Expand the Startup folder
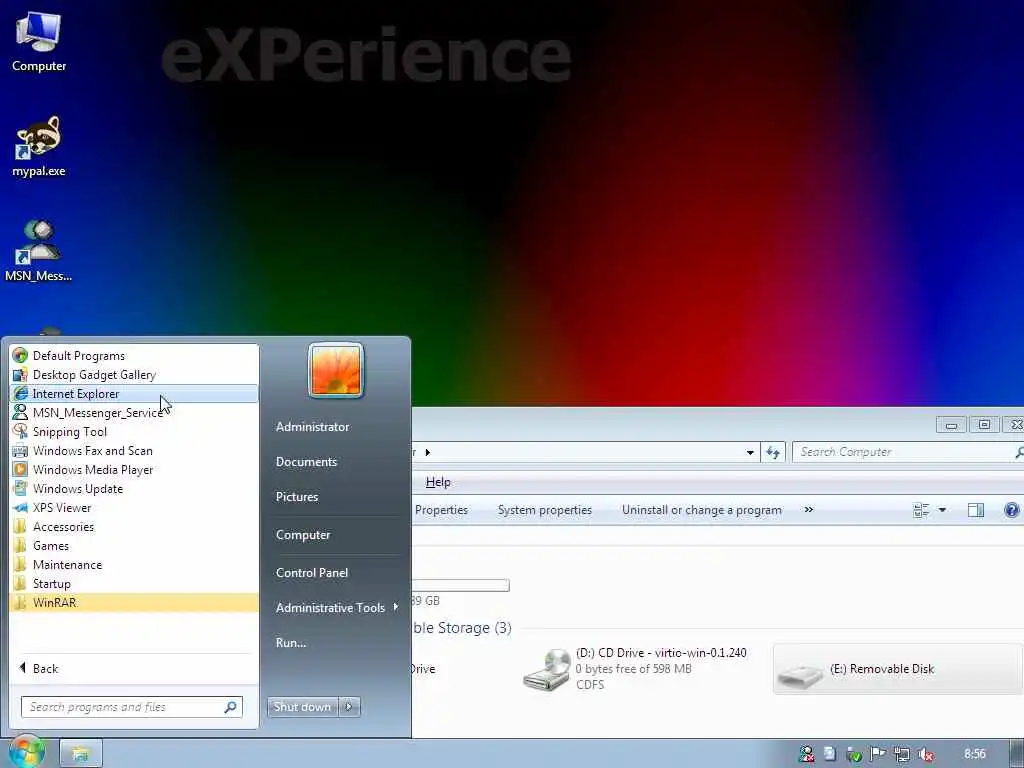The height and width of the screenshot is (768, 1024). pyautogui.click(x=134, y=583)
